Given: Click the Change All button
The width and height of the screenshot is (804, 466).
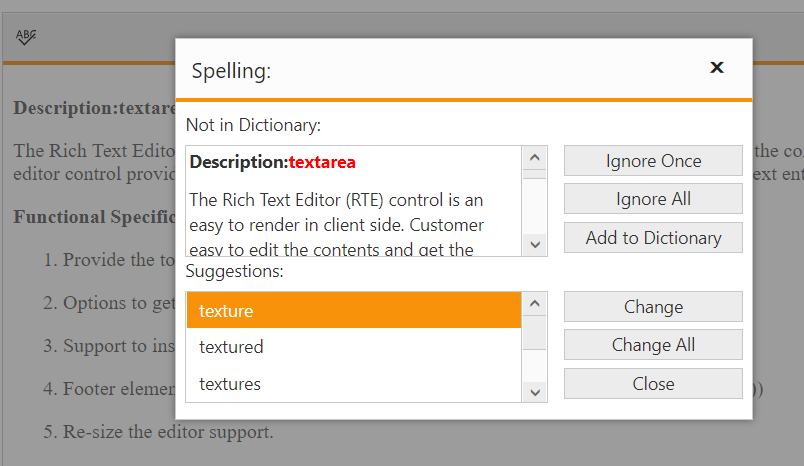Looking at the screenshot, I should coord(653,345).
